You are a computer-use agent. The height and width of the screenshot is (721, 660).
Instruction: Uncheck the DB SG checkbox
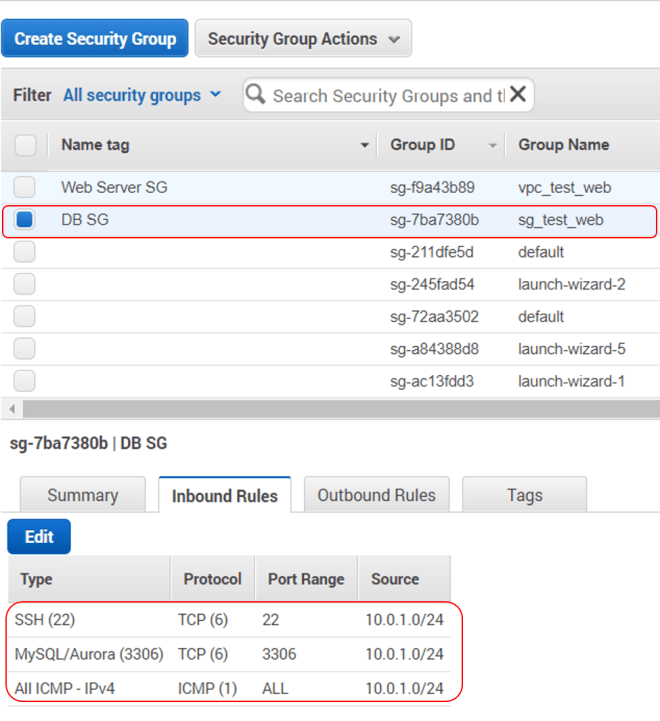[25, 220]
